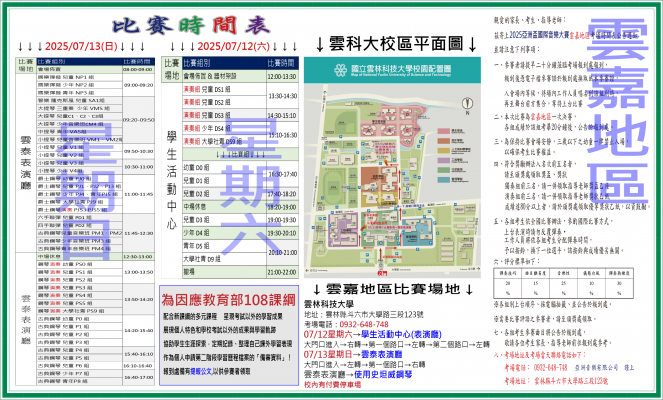Click the 雲嘉地區 vertical banner
The width and height of the screenshot is (663, 400).
pos(617,111)
